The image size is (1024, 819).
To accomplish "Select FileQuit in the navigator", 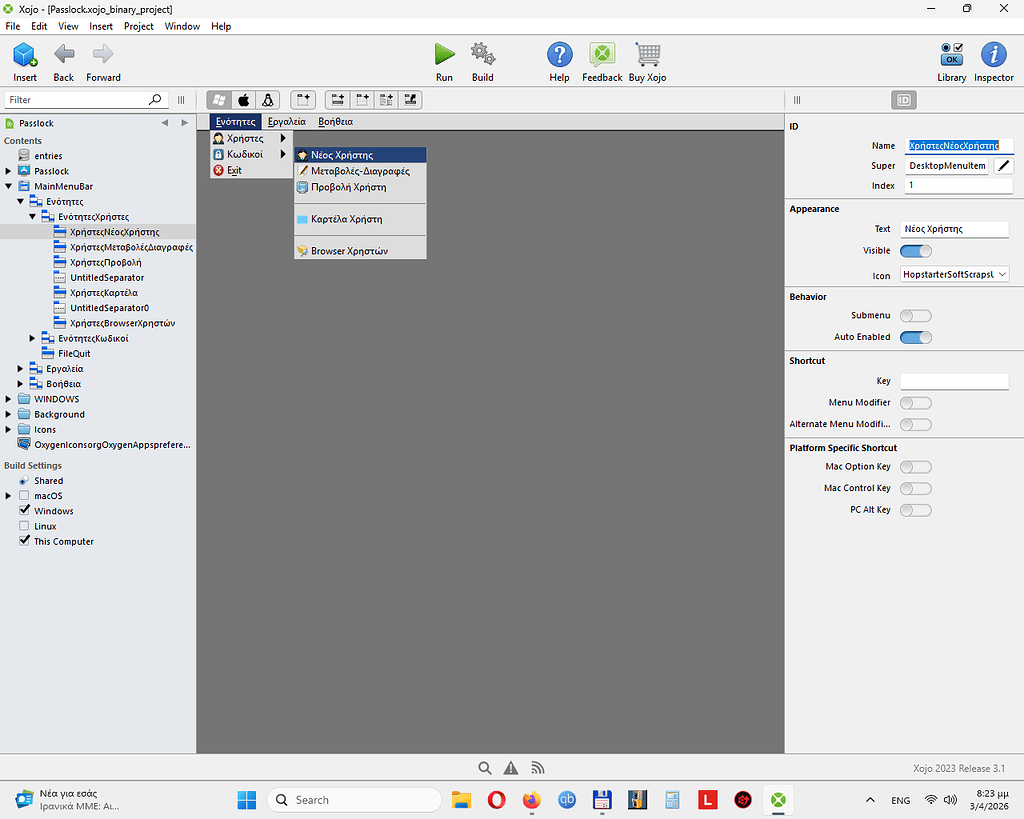I will (74, 353).
